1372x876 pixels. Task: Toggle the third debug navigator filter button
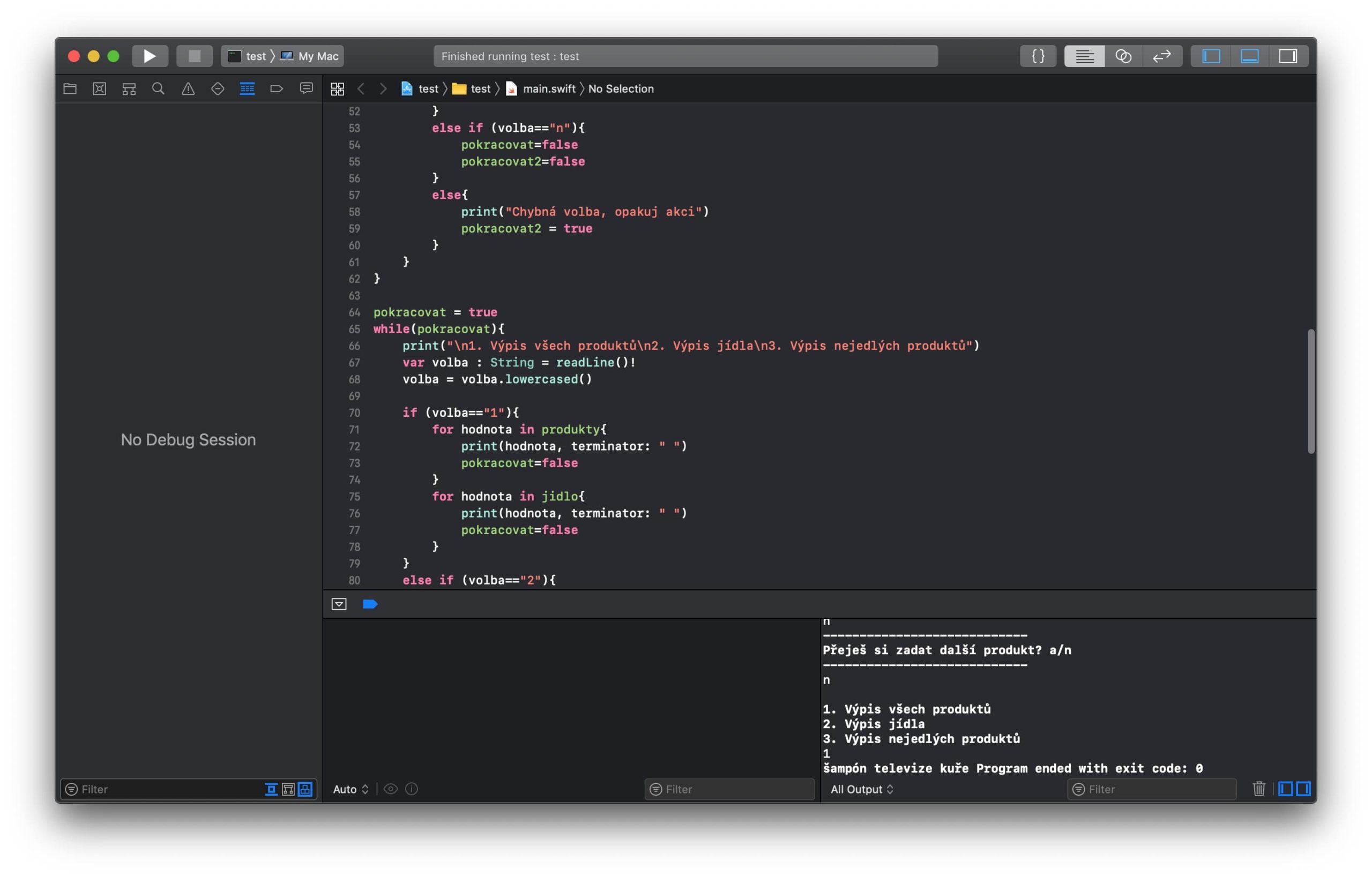305,789
